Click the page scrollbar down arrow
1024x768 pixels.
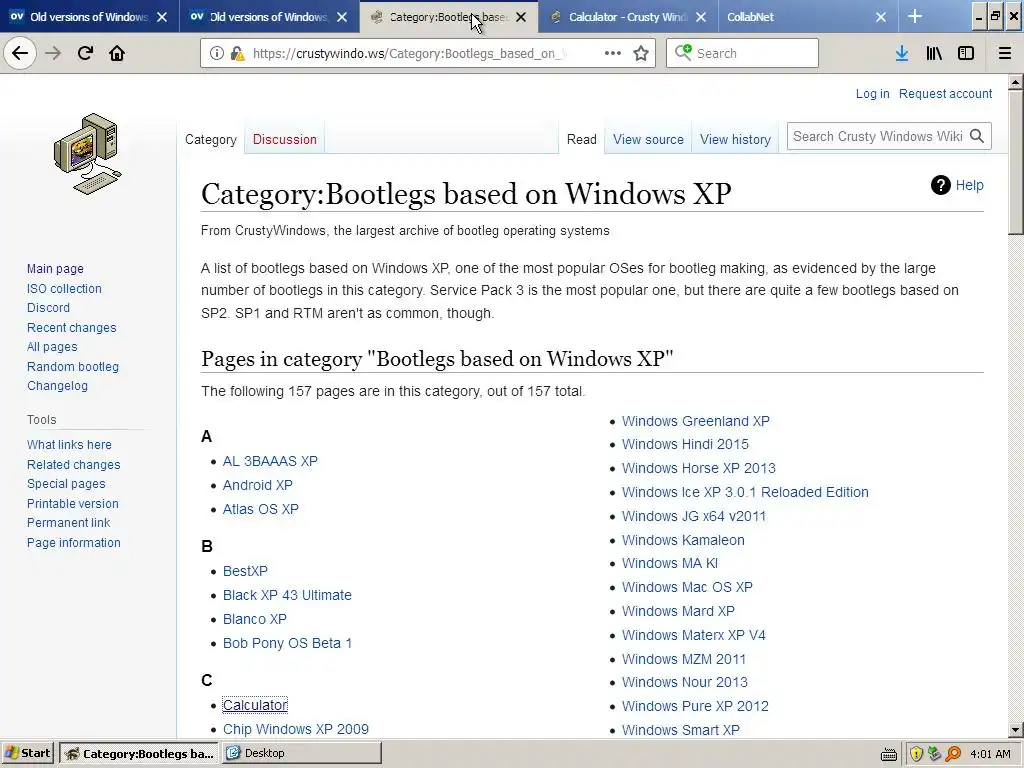(1016, 730)
